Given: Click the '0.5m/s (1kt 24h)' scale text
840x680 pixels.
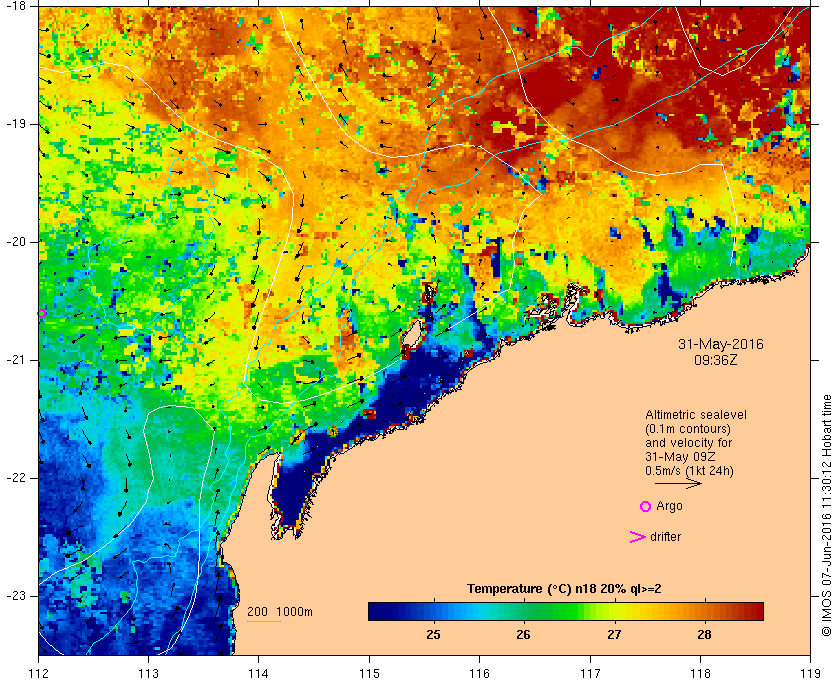Looking at the screenshot, I should pyautogui.click(x=689, y=471).
